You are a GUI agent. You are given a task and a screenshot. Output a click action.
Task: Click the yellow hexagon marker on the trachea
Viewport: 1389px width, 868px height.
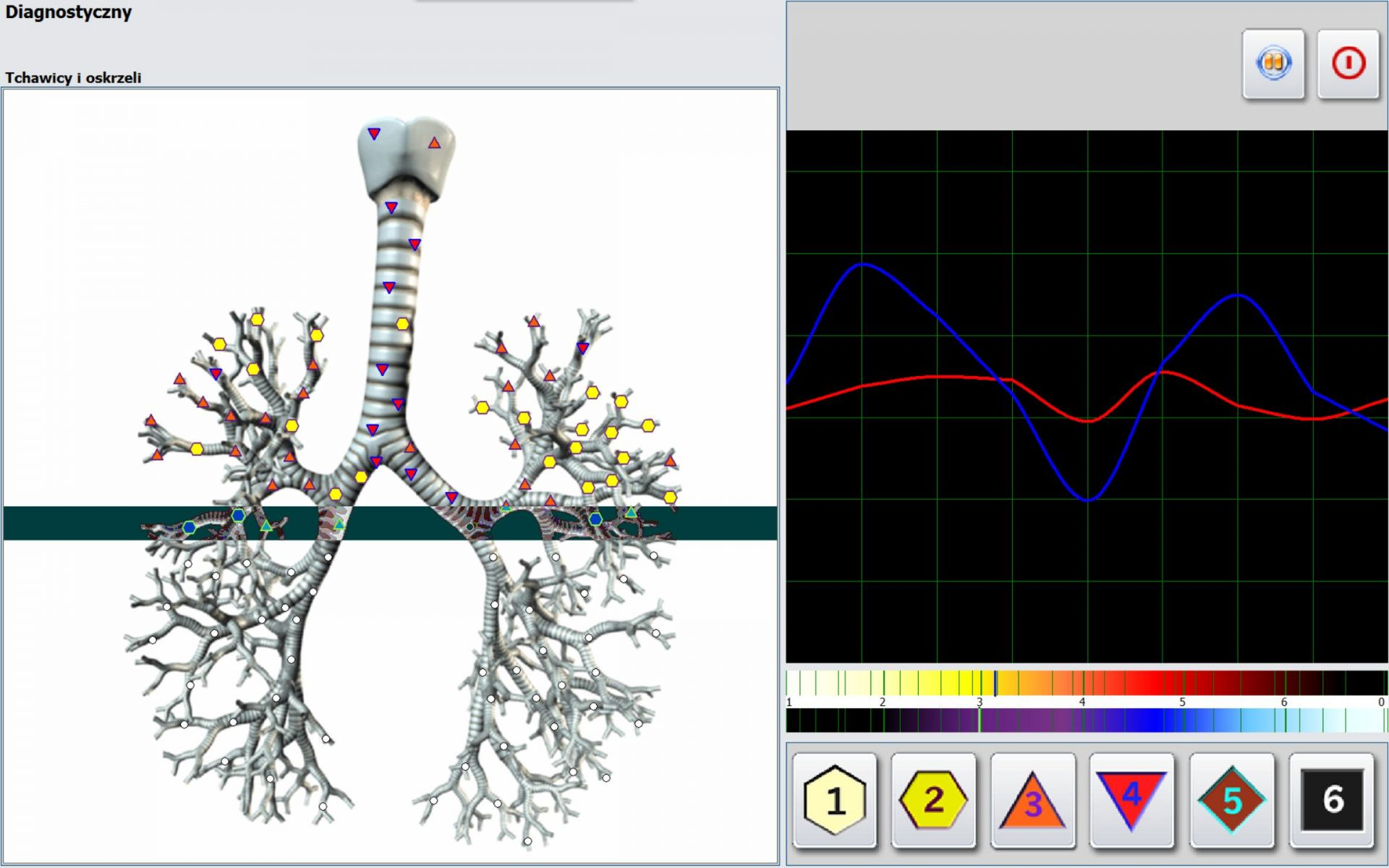[x=402, y=324]
